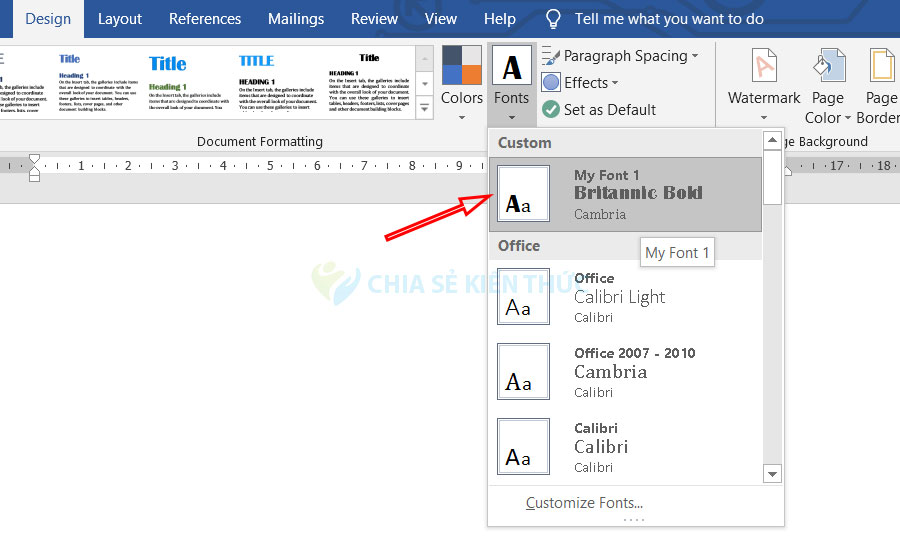900x539 pixels.
Task: Select the Calibri font set
Action: [625, 447]
